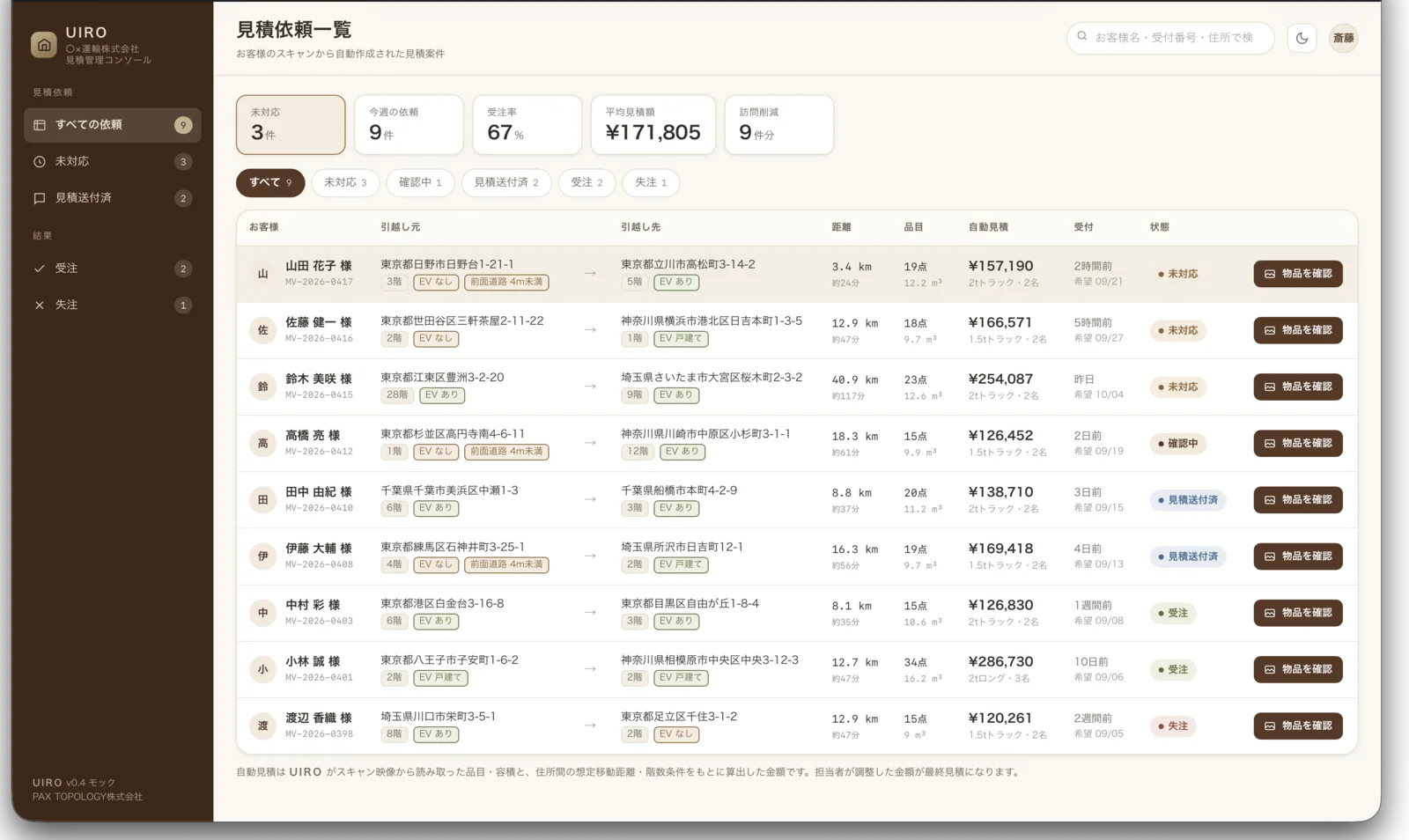Click the 平均見積額 ¥171,805 card
The height and width of the screenshot is (840, 1409).
point(653,125)
